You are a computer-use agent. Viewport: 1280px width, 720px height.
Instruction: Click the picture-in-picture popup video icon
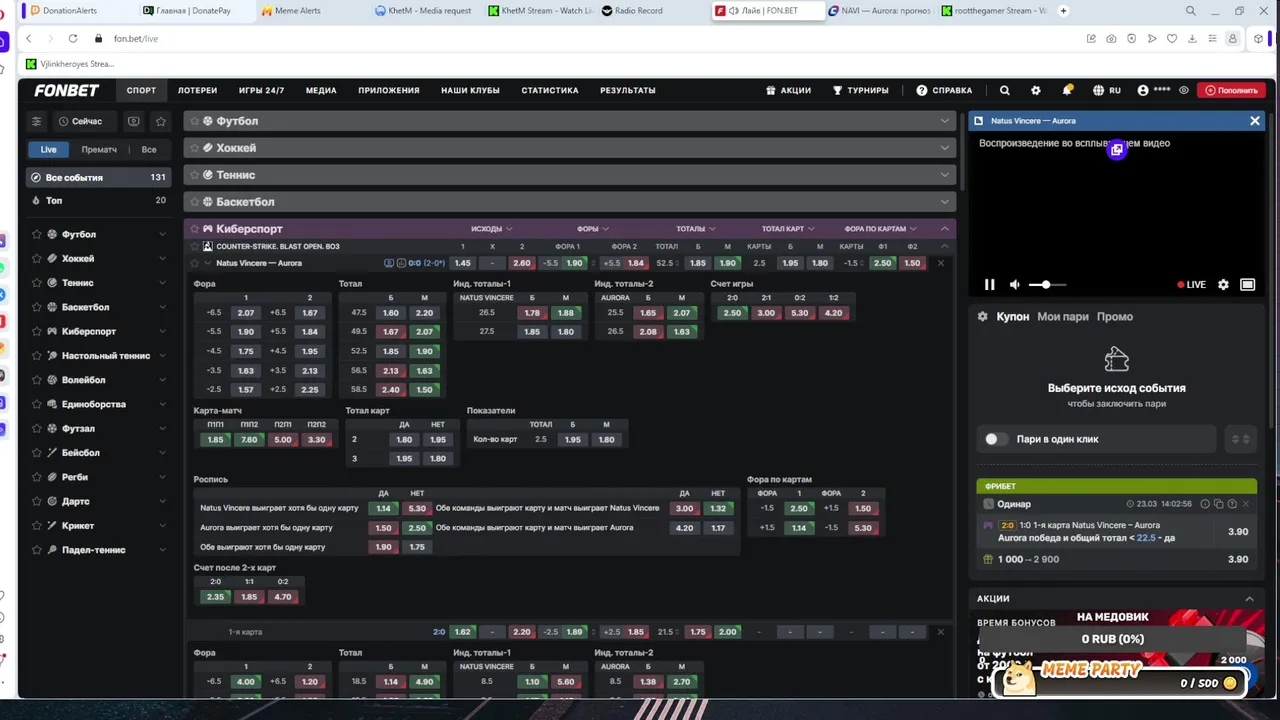(x=1117, y=150)
